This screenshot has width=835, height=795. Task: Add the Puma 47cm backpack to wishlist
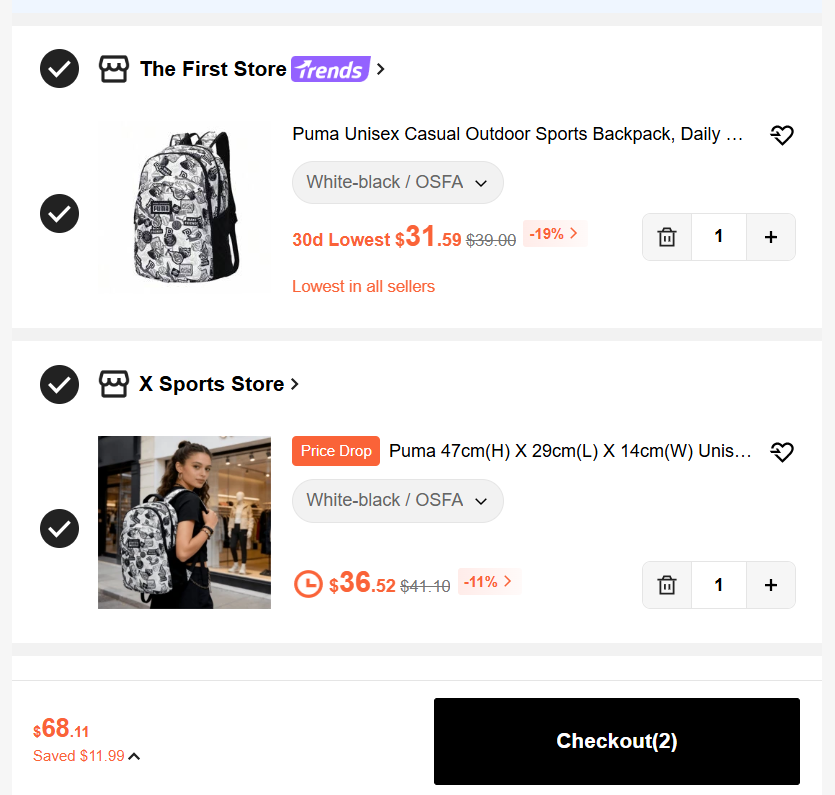(782, 452)
